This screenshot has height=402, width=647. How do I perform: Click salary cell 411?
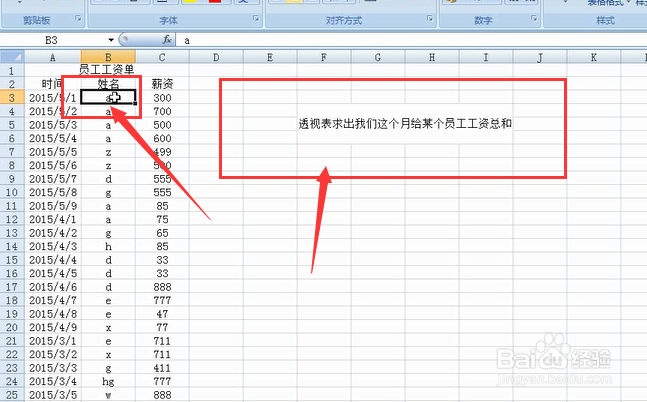click(162, 368)
